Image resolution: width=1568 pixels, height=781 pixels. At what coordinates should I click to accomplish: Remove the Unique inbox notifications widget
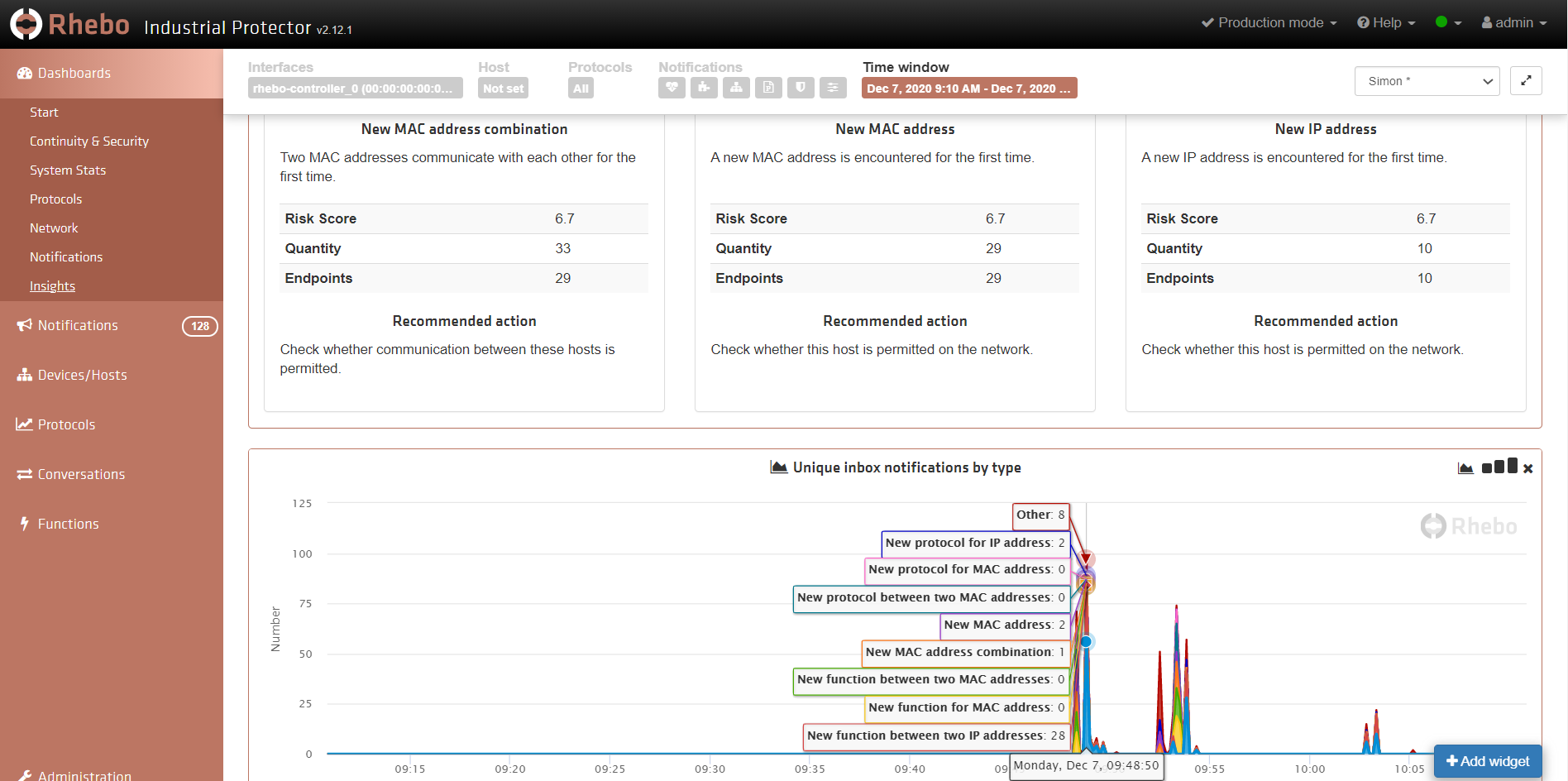coord(1528,468)
